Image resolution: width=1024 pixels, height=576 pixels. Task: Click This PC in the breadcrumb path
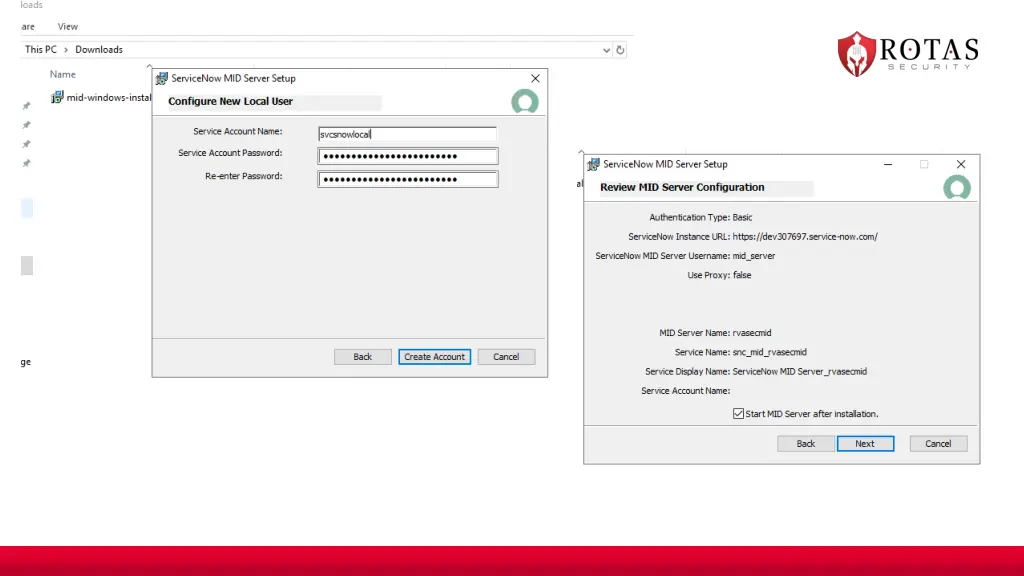40,50
